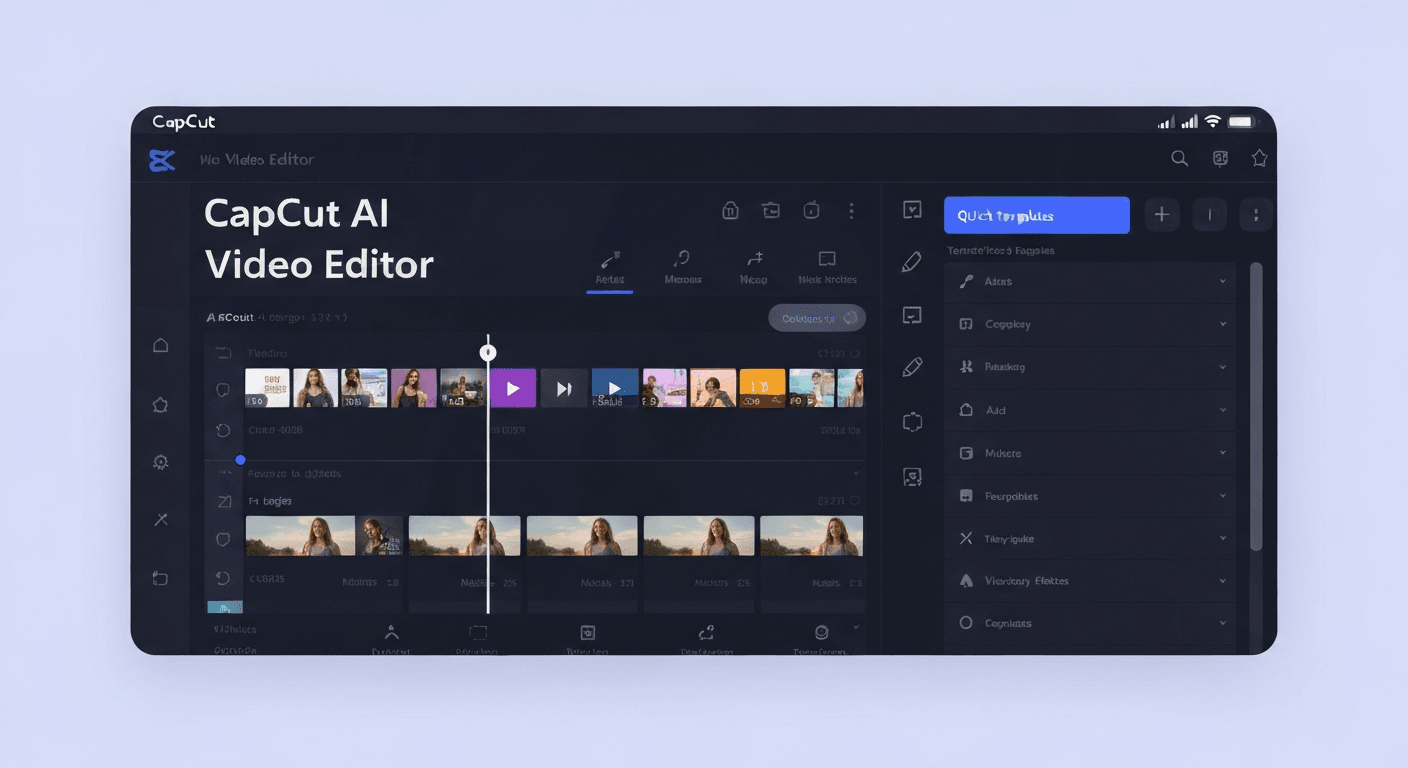Collapse the Category row in the right panel
Screen dimensions: 1408x768
click(1090, 324)
